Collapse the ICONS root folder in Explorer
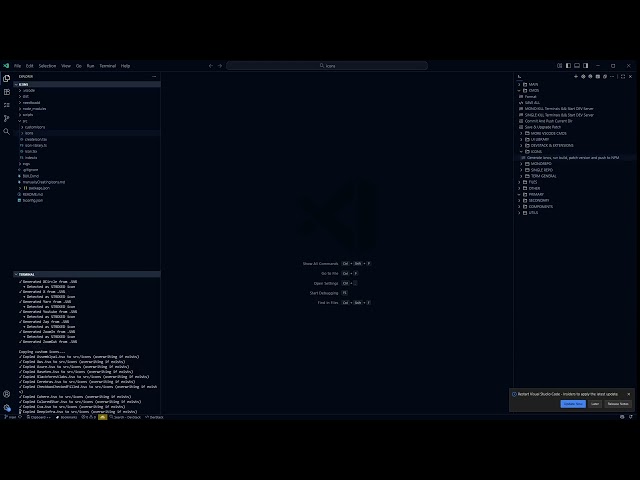 click(x=87, y=84)
